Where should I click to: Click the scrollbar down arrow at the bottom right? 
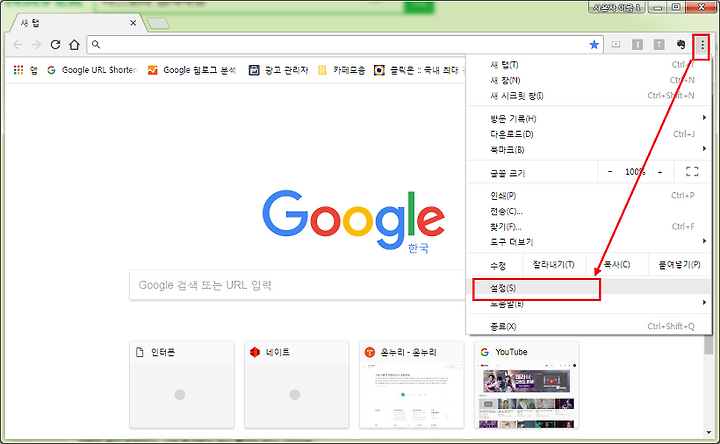click(x=709, y=433)
